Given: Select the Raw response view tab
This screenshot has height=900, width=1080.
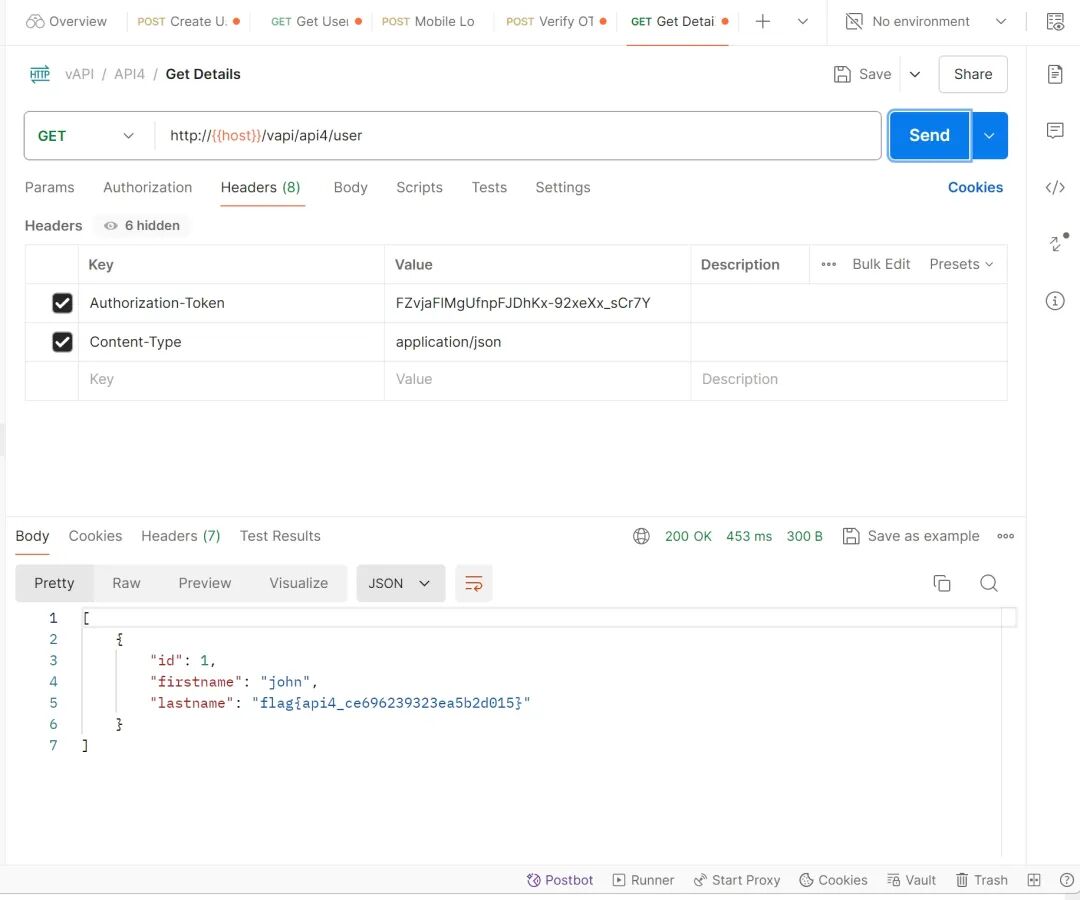Looking at the screenshot, I should [x=126, y=583].
